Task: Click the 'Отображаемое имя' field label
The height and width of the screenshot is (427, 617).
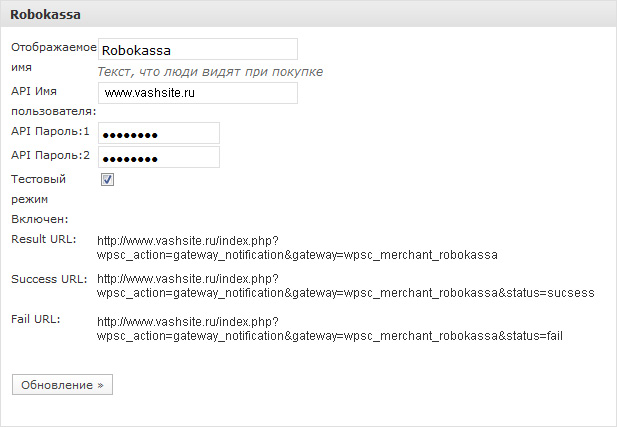Action: 53,57
